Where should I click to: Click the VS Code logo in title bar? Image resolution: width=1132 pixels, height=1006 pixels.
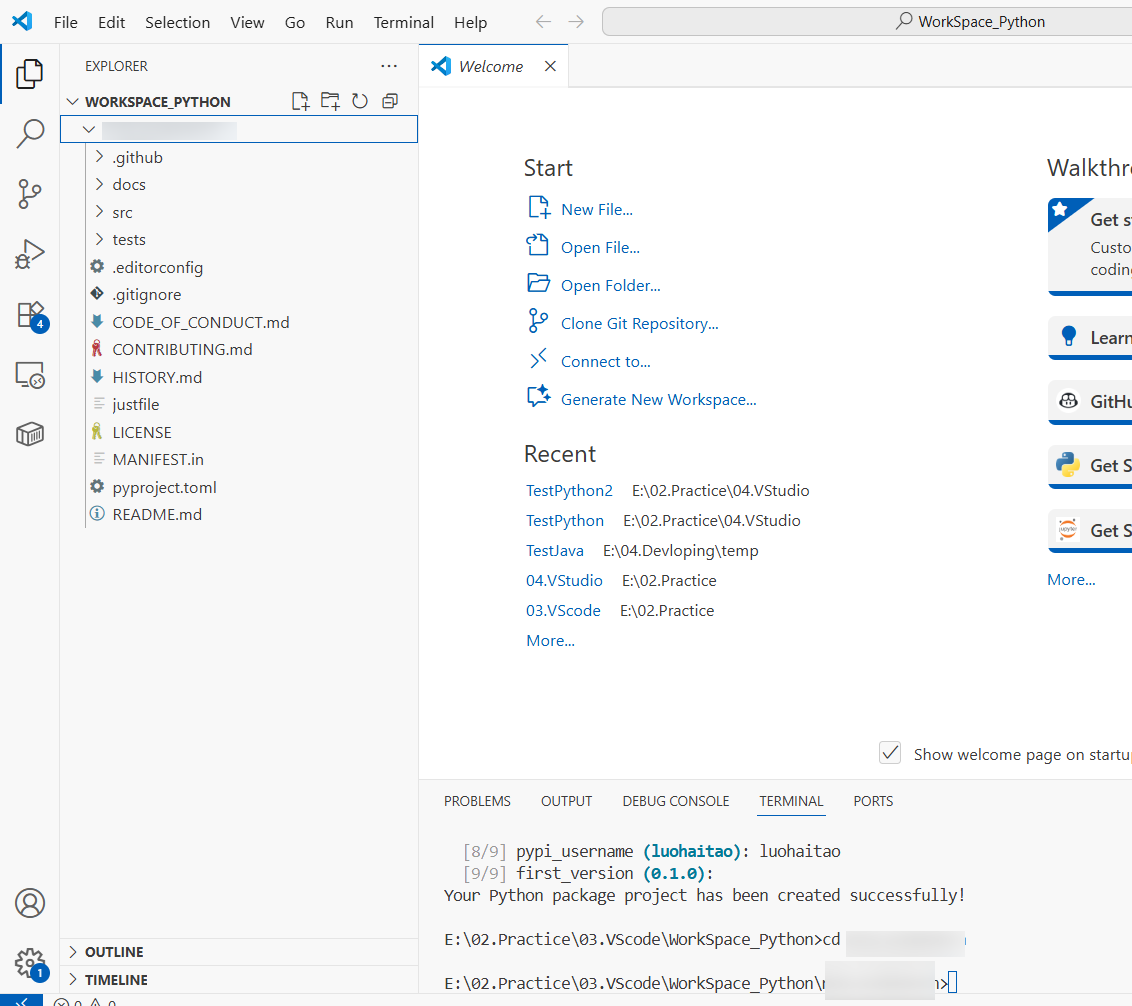[22, 21]
